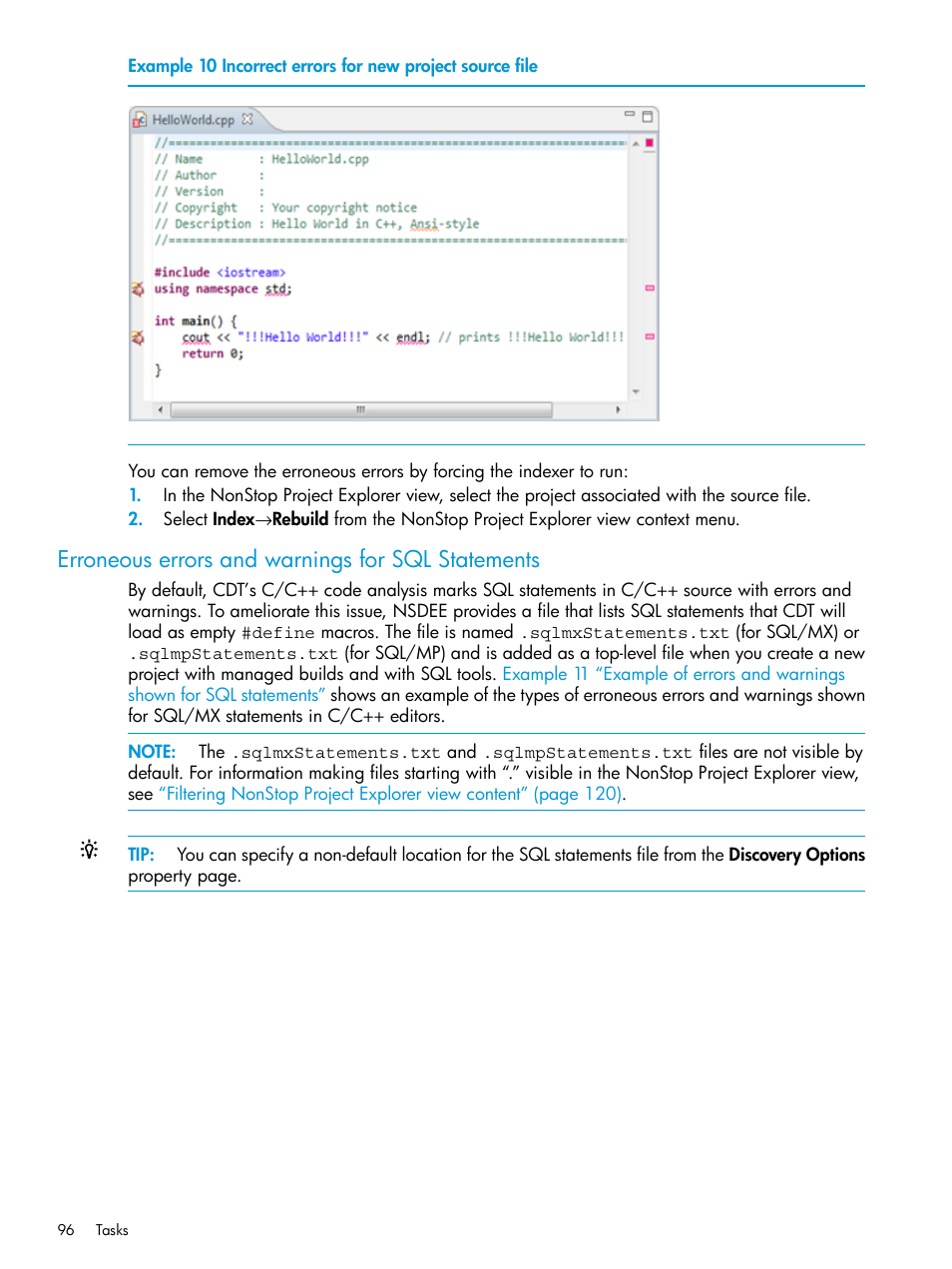Image resolution: width=952 pixels, height=1269 pixels.
Task: Click the red error indicator atop overview ruler
Action: 650,143
